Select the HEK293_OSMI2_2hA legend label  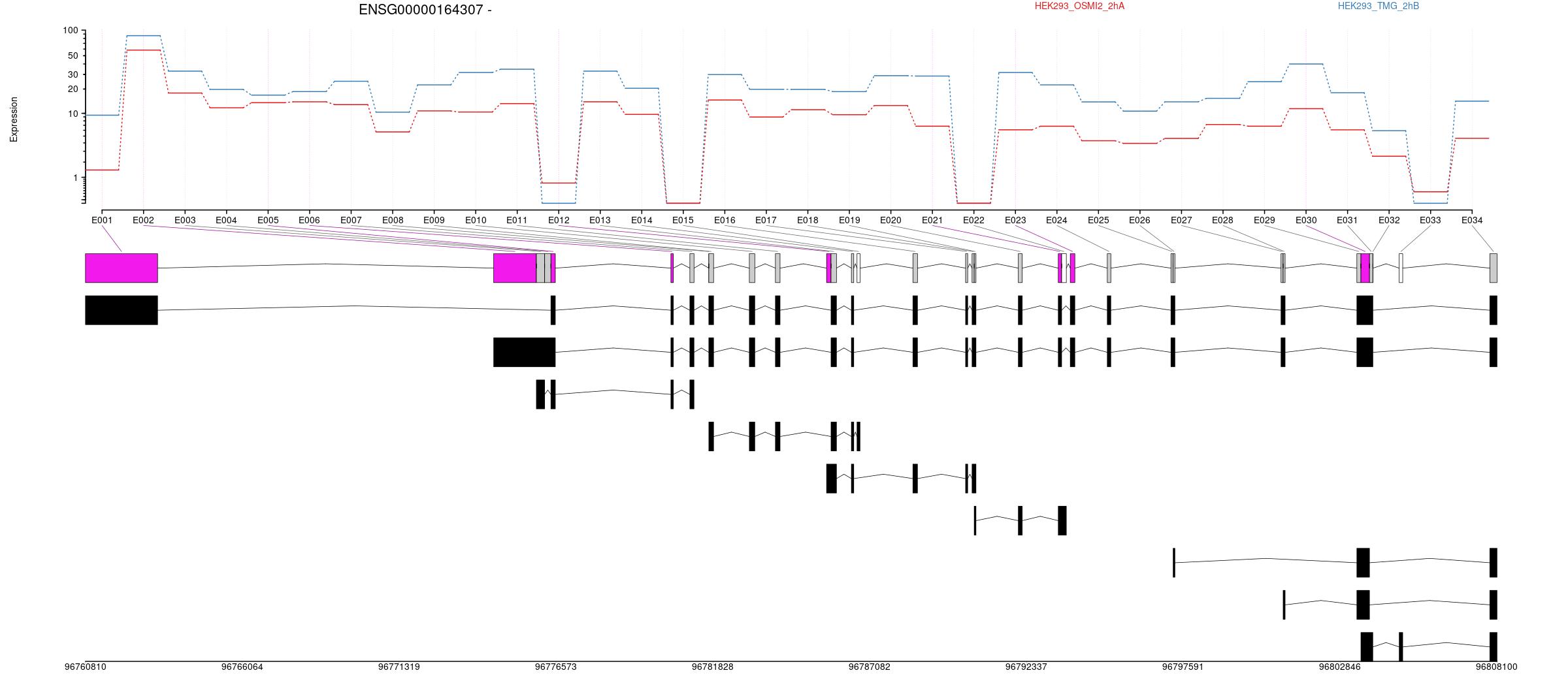coord(1079,6)
